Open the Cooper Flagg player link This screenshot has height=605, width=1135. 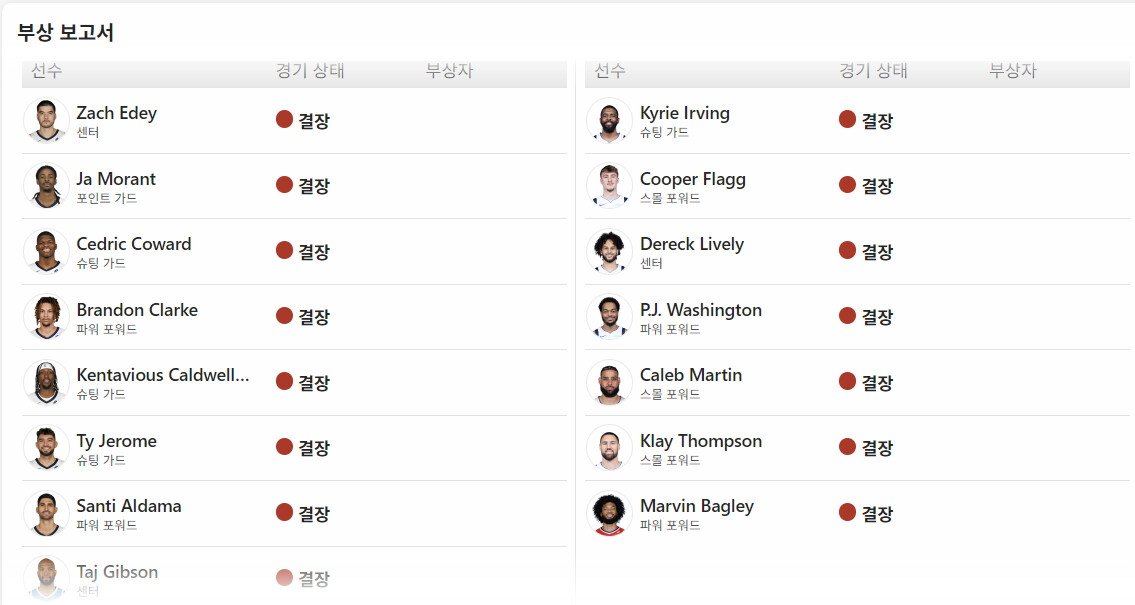(x=692, y=179)
